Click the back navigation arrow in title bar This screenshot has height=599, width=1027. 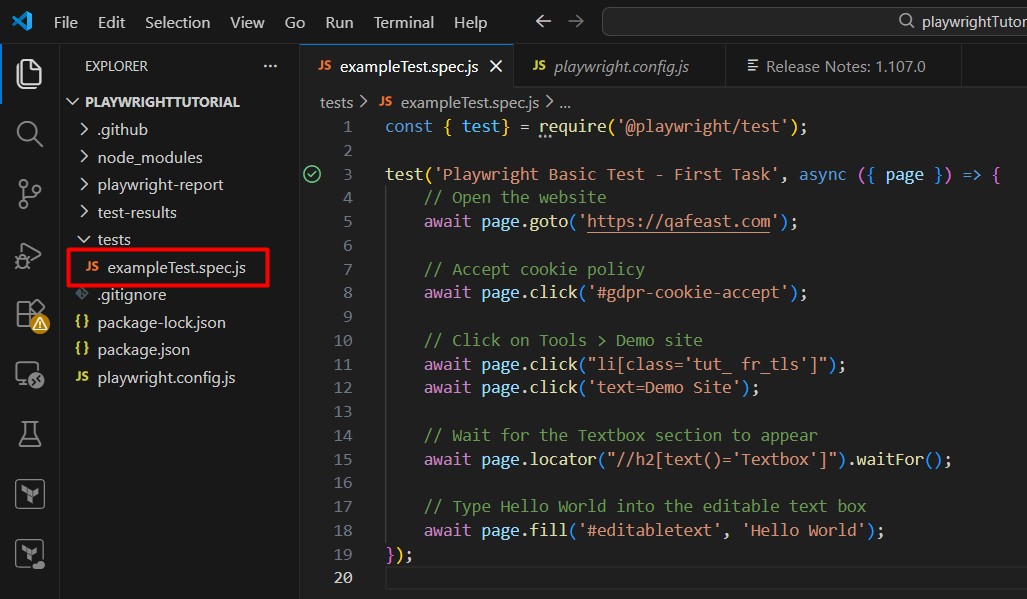coord(543,21)
